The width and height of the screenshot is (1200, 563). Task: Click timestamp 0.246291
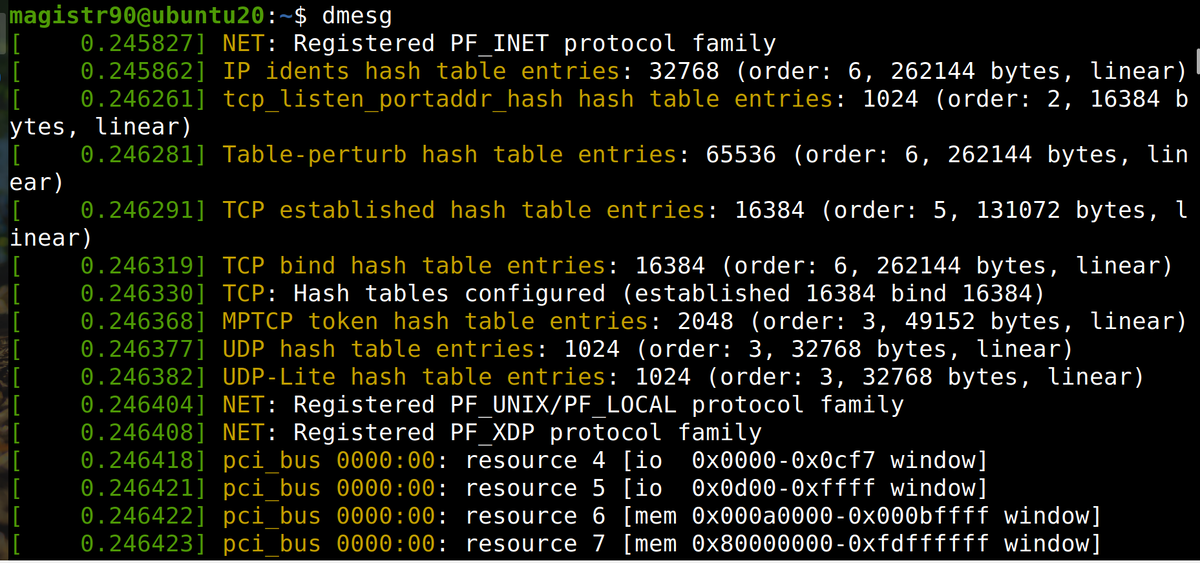pyautogui.click(x=136, y=211)
